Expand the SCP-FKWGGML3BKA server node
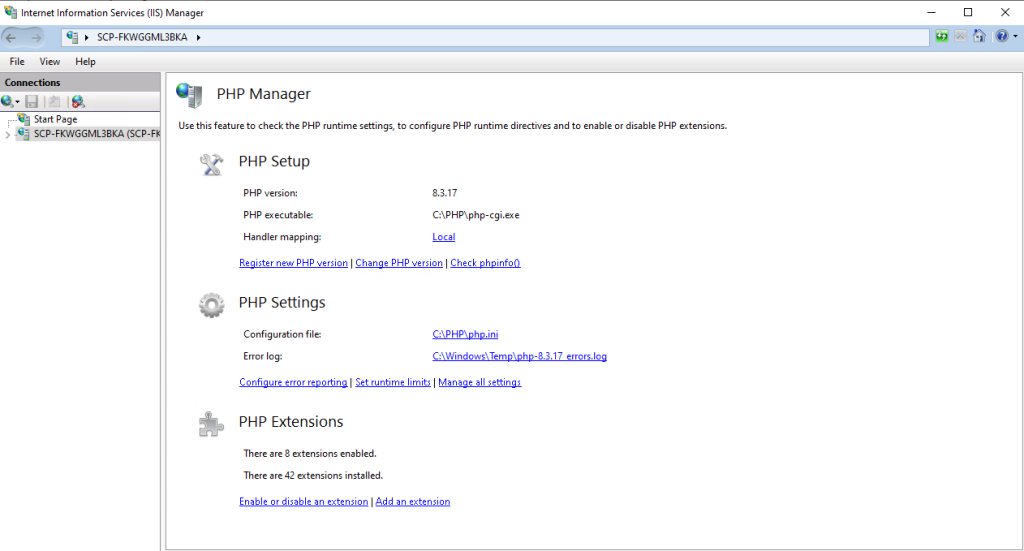This screenshot has width=1024, height=551. click(x=8, y=134)
